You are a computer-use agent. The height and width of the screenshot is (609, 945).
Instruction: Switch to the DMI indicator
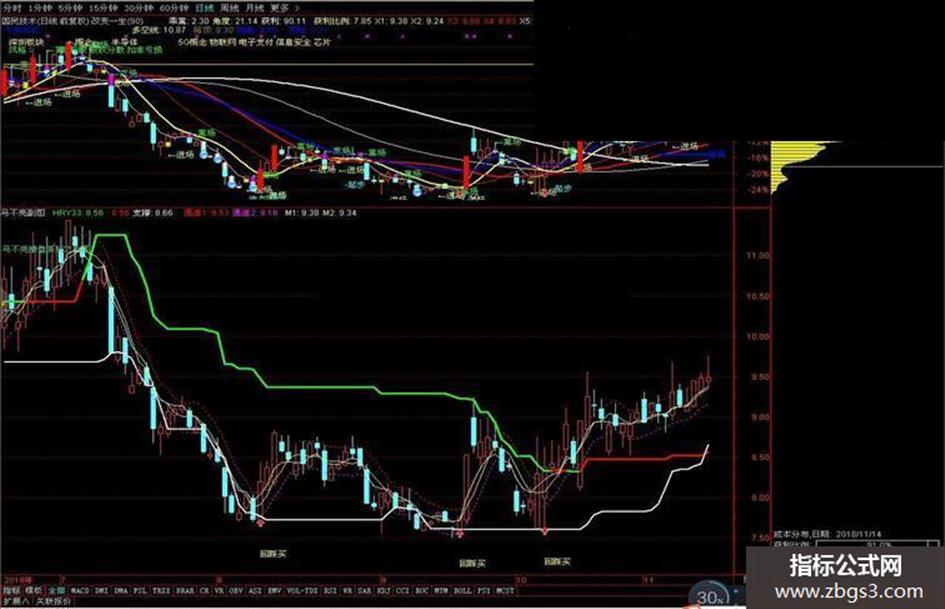tap(101, 591)
